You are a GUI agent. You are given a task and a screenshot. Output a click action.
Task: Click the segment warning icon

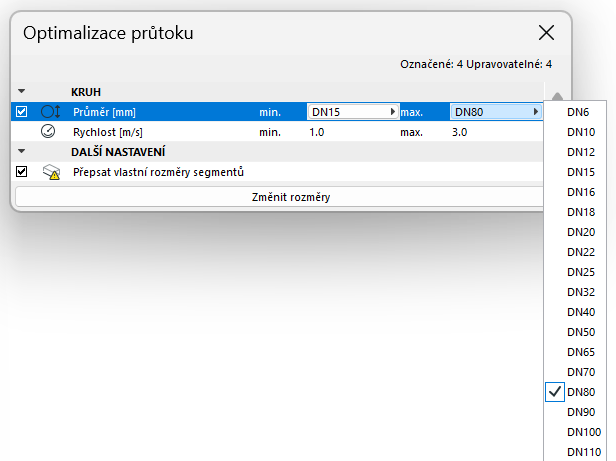(x=51, y=172)
